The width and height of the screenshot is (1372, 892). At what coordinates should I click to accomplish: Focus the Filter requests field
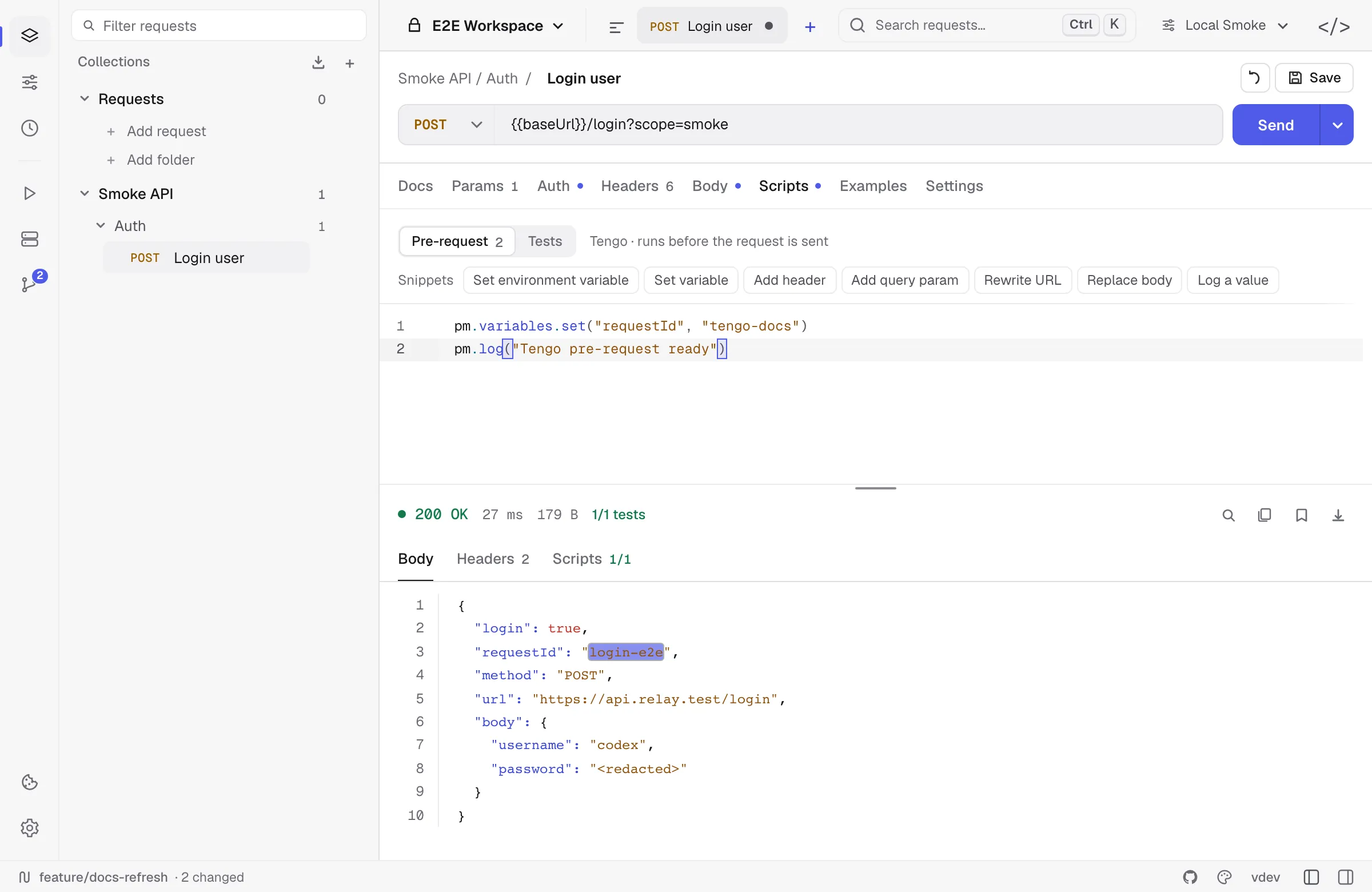(x=219, y=25)
